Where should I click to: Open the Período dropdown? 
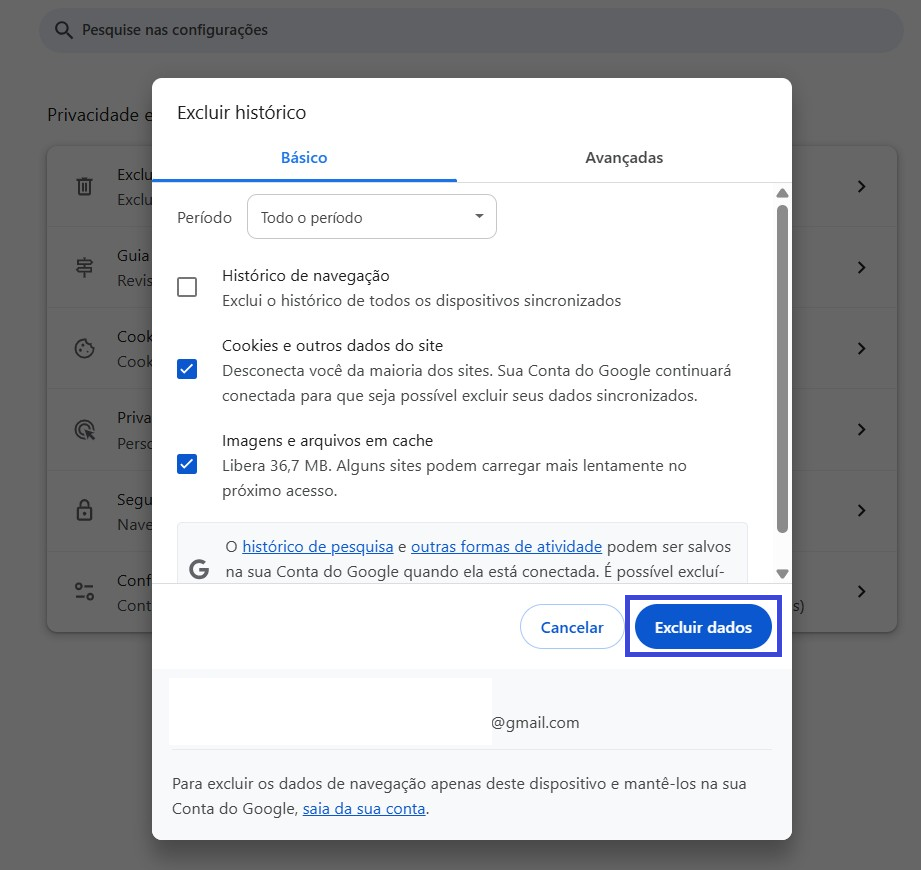(x=371, y=217)
